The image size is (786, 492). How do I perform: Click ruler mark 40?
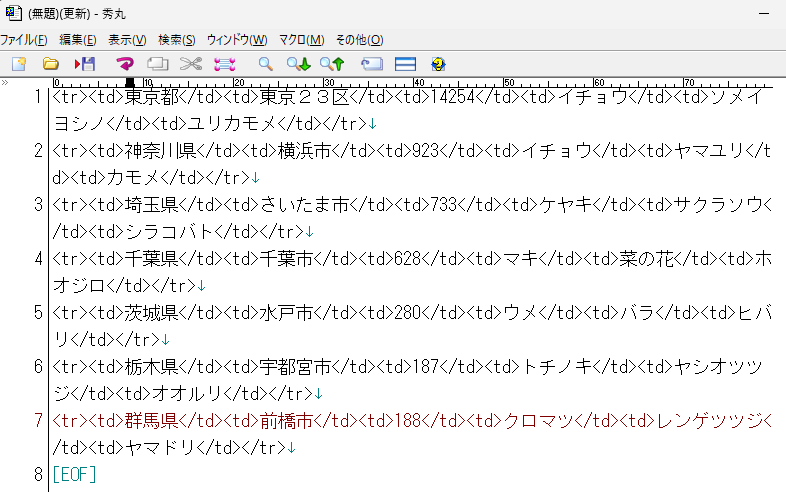click(419, 82)
